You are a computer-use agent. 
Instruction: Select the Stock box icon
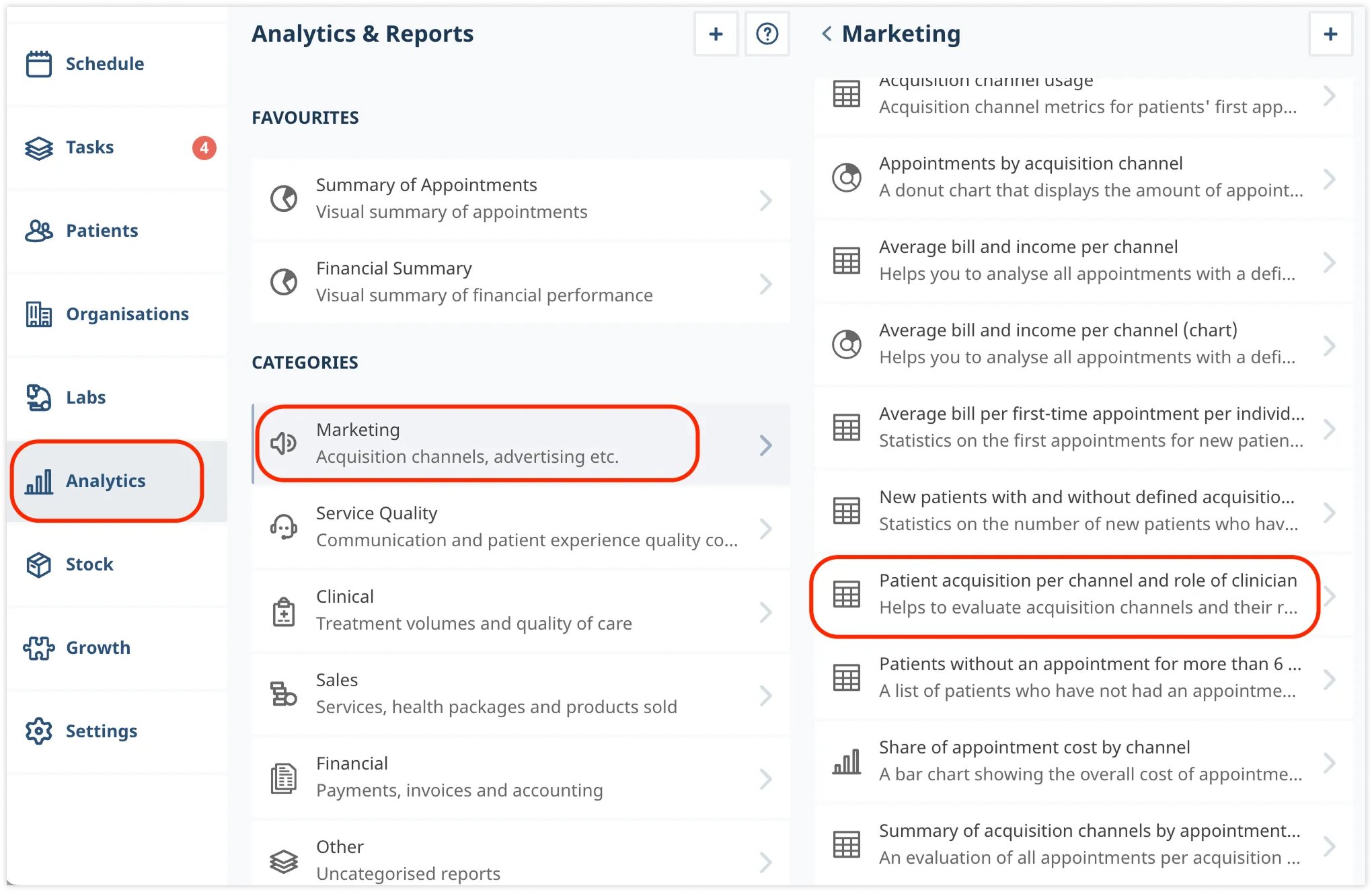click(x=38, y=564)
